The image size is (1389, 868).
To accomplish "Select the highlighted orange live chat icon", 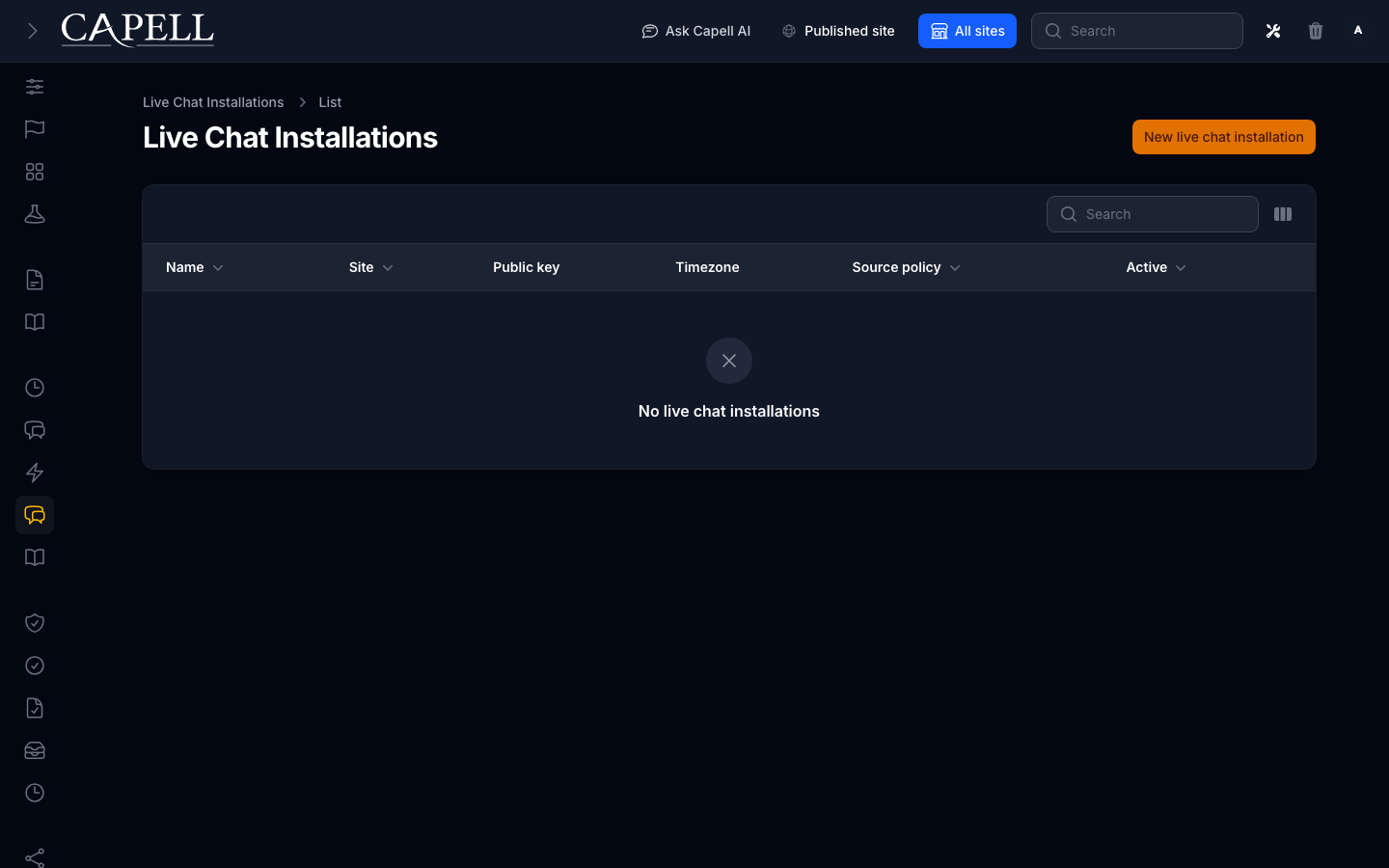I will point(35,515).
